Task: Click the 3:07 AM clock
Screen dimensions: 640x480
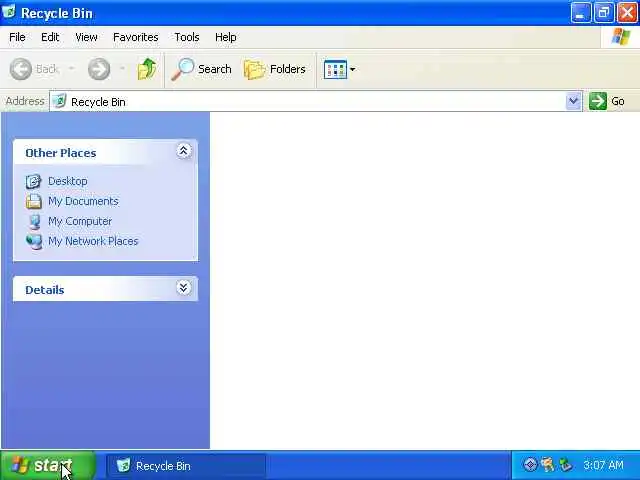Action: tap(603, 465)
